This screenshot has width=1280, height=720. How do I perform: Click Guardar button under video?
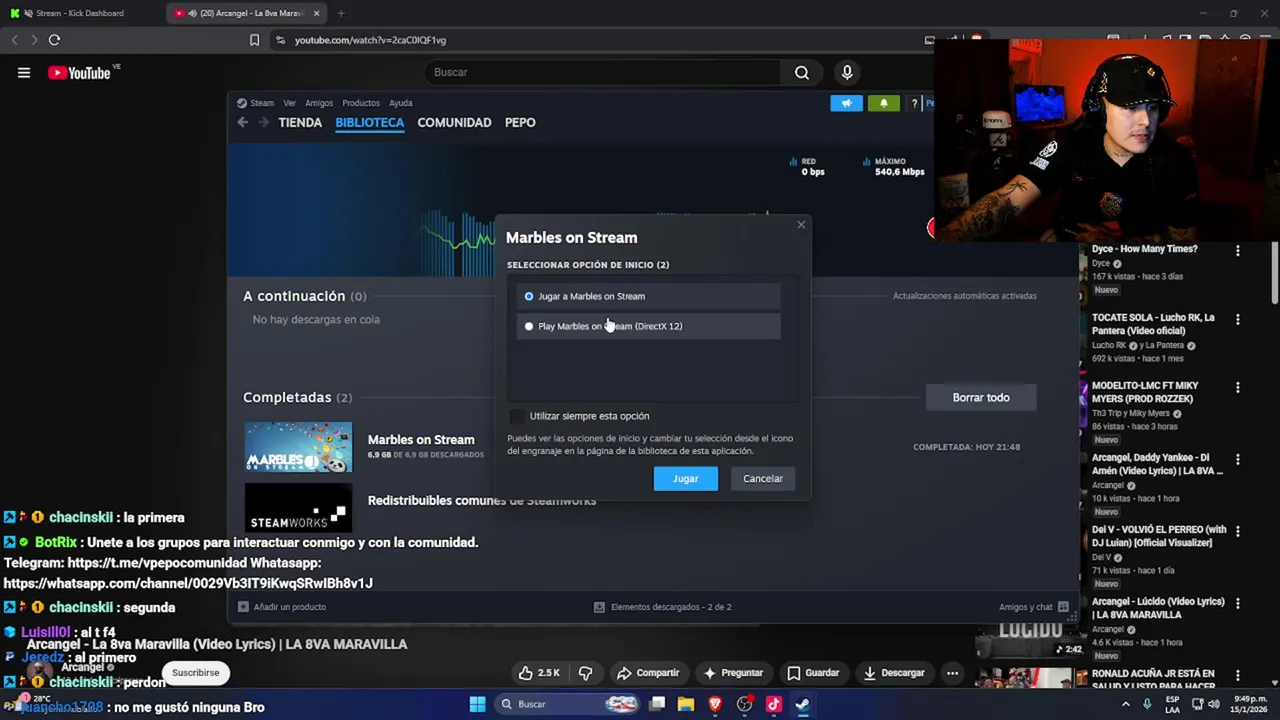tap(813, 673)
